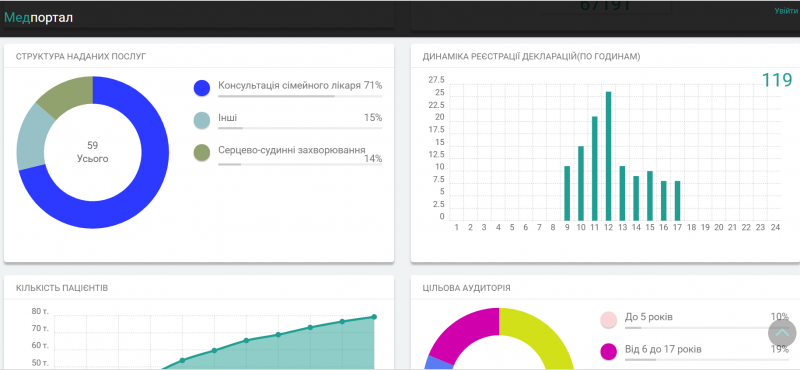Click the Цільова аудиторія card title

pyautogui.click(x=467, y=288)
